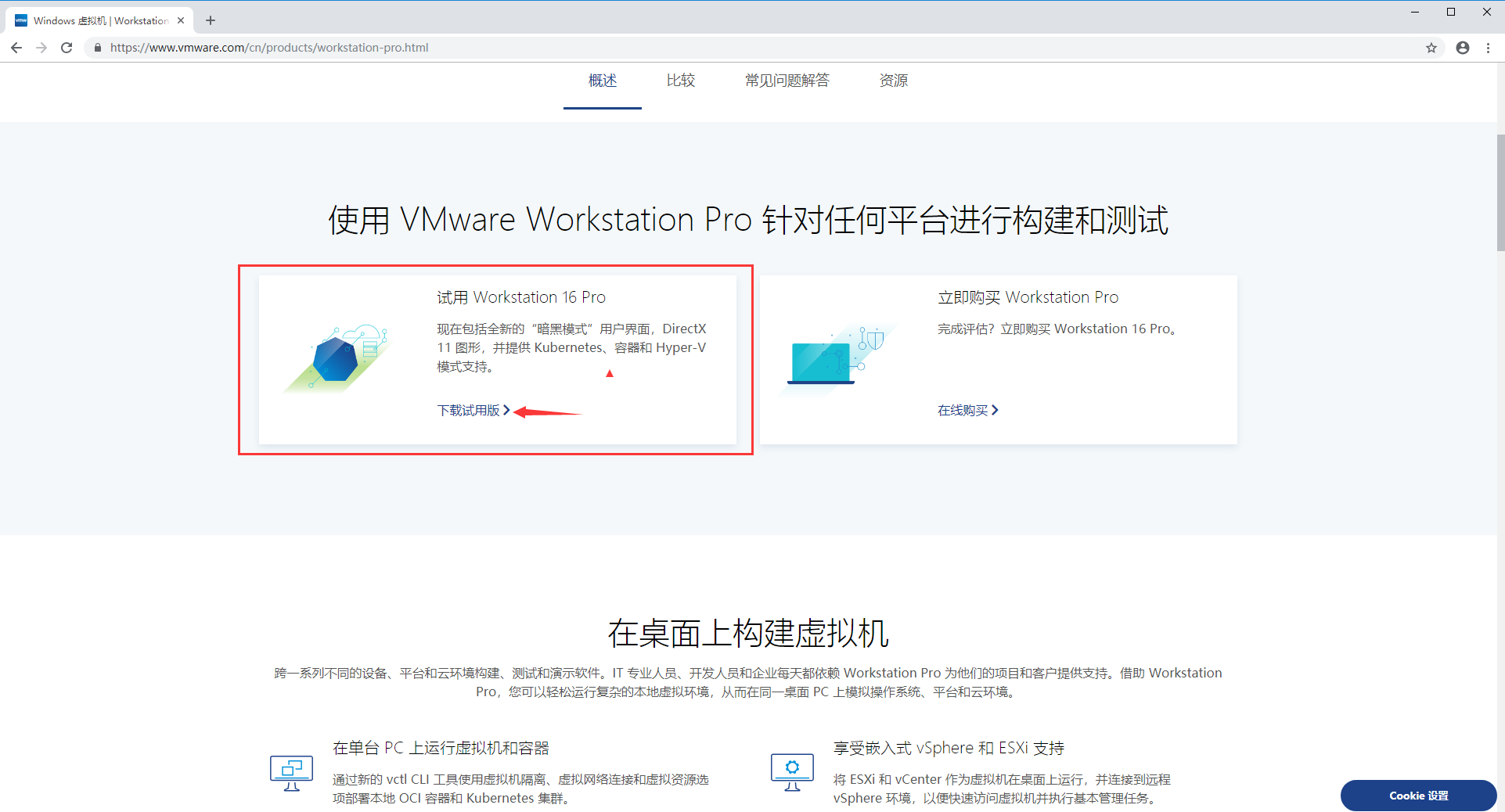This screenshot has height=812, width=1505.
Task: Click the Workstation 16 Pro hexagon illustration
Action: click(337, 358)
